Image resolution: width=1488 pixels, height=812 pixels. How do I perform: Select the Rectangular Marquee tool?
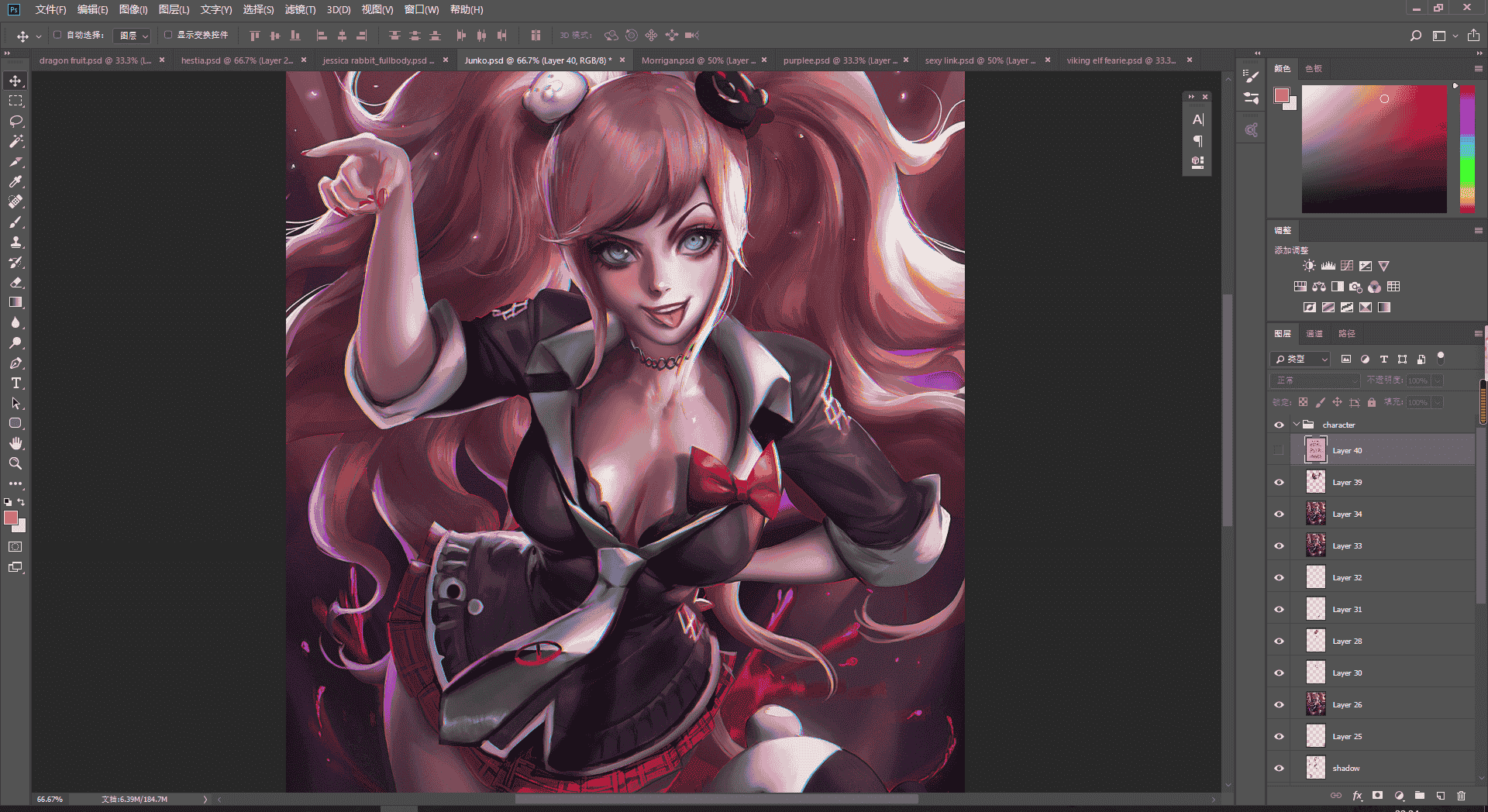point(15,101)
